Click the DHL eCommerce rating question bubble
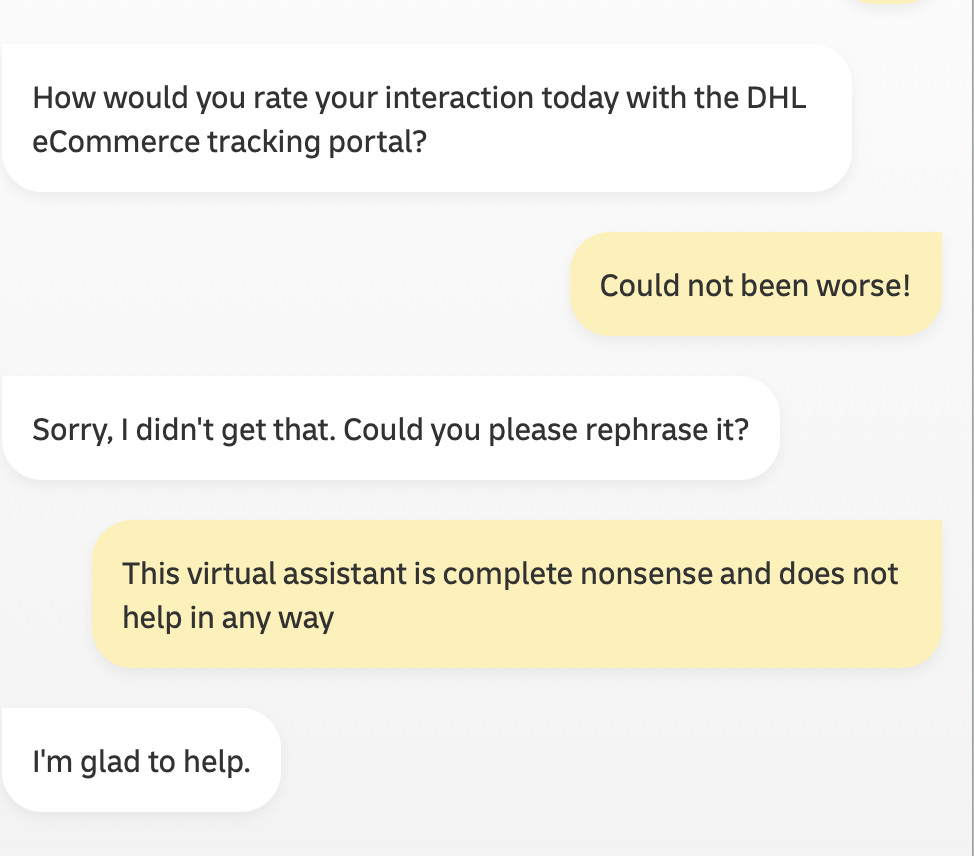This screenshot has width=974, height=856. [426, 119]
